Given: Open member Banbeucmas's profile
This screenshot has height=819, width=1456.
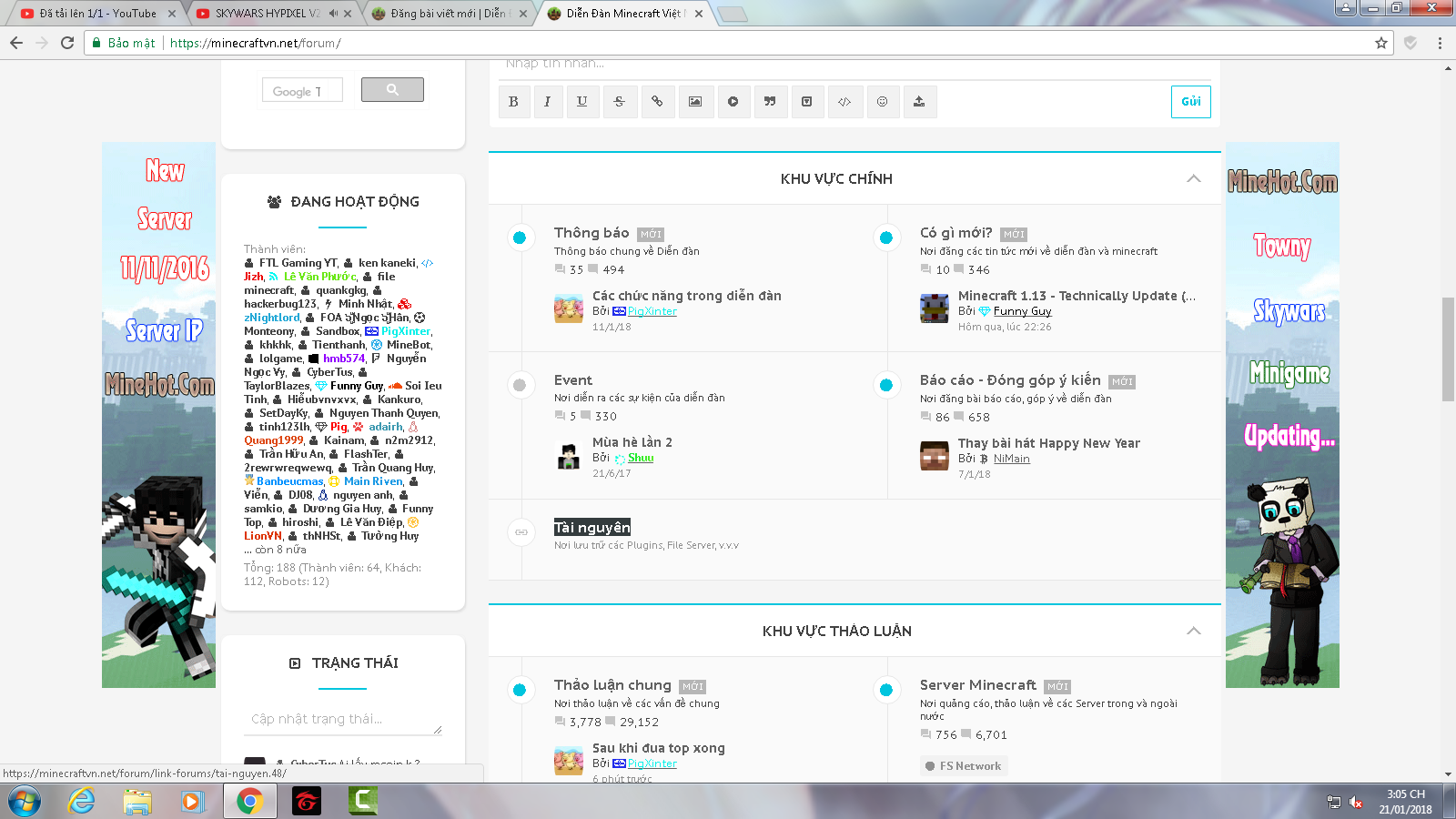Looking at the screenshot, I should [290, 481].
